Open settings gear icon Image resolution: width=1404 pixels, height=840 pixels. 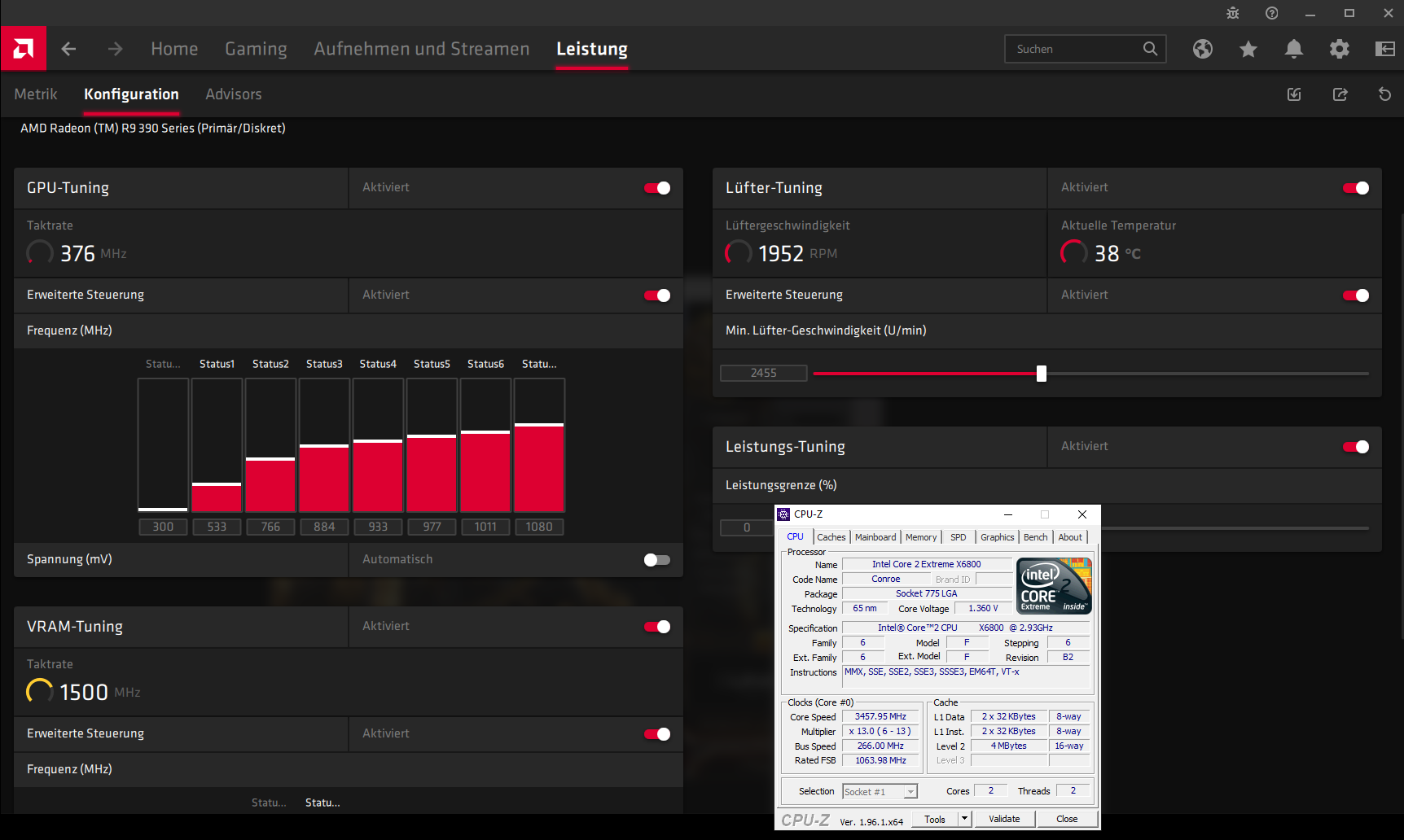[x=1340, y=49]
